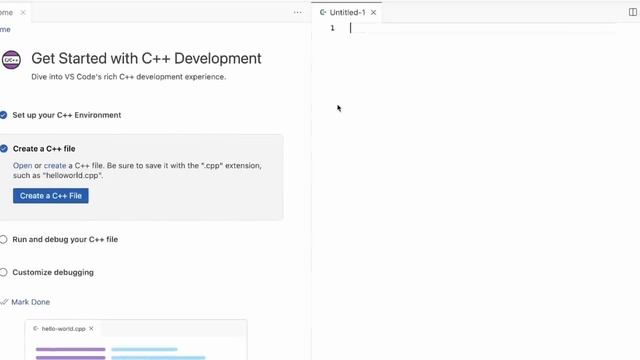The width and height of the screenshot is (640, 360).
Task: Click the 'Get Started with C++ Development' heading
Action: point(146,59)
